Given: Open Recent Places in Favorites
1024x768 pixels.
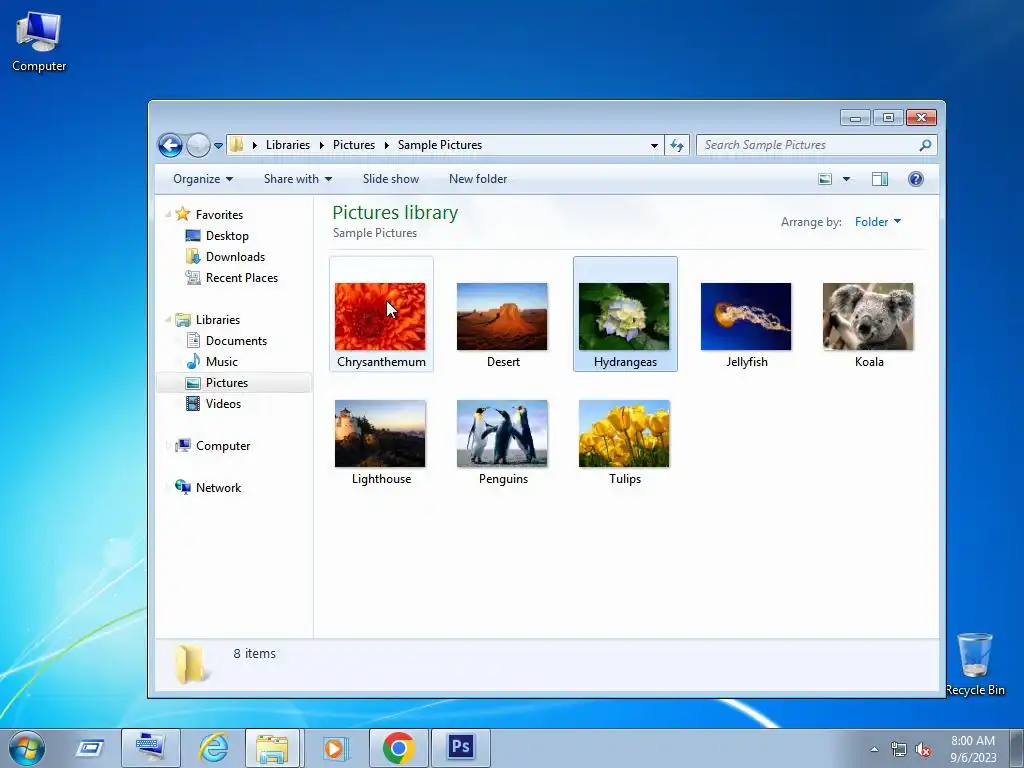Looking at the screenshot, I should click(242, 278).
